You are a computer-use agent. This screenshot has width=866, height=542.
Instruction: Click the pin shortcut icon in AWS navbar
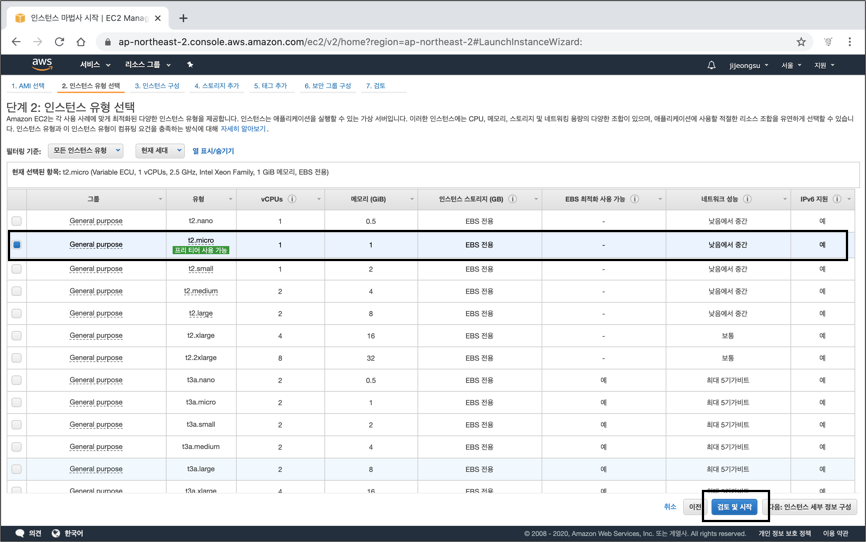[x=190, y=65]
